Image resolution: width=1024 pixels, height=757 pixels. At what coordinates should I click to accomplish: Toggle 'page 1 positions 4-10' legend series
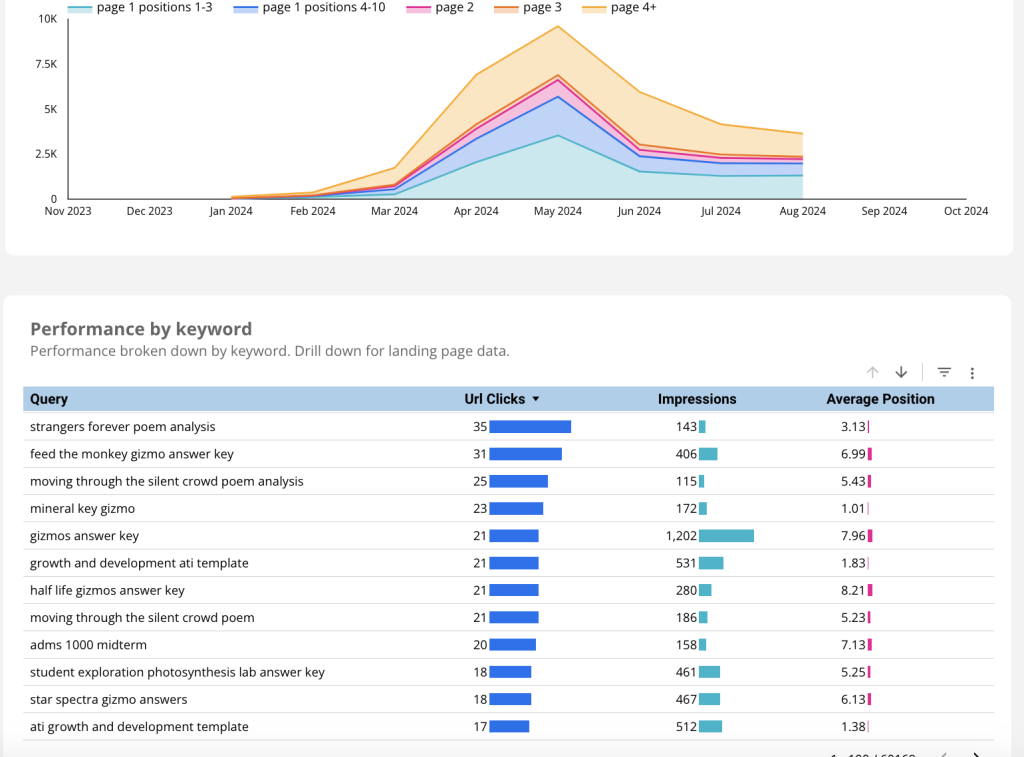click(322, 8)
